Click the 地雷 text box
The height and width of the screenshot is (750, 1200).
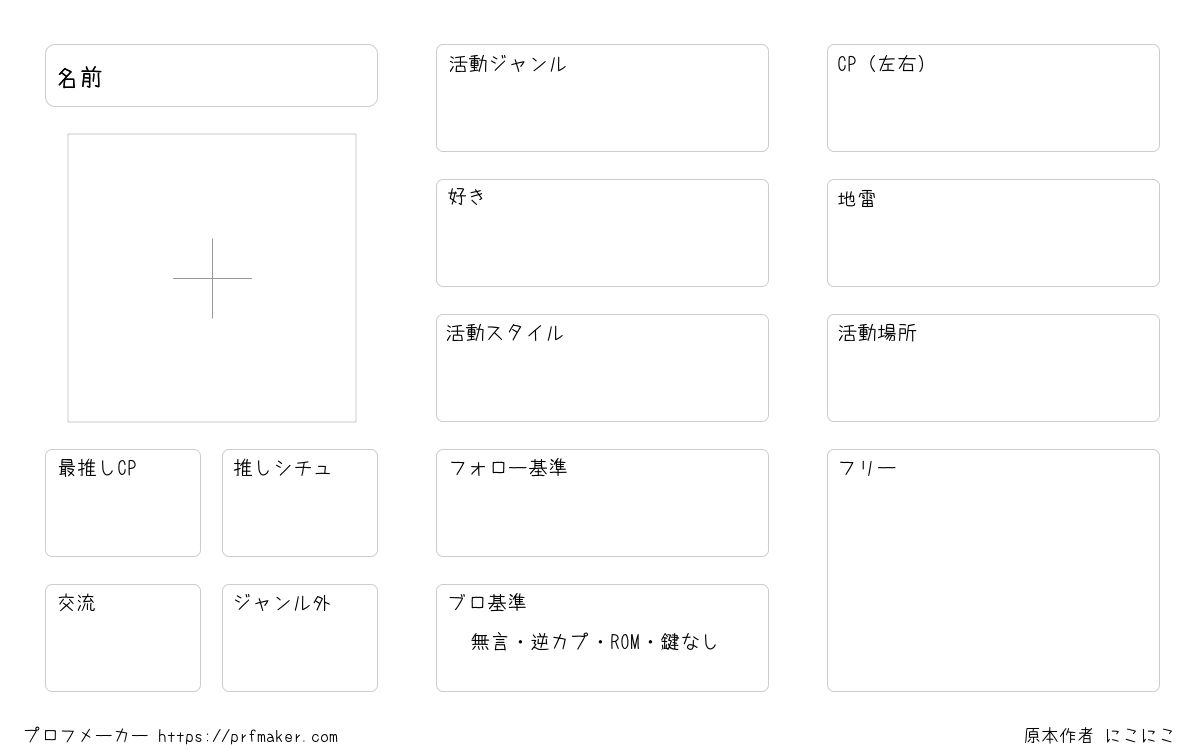tap(993, 233)
